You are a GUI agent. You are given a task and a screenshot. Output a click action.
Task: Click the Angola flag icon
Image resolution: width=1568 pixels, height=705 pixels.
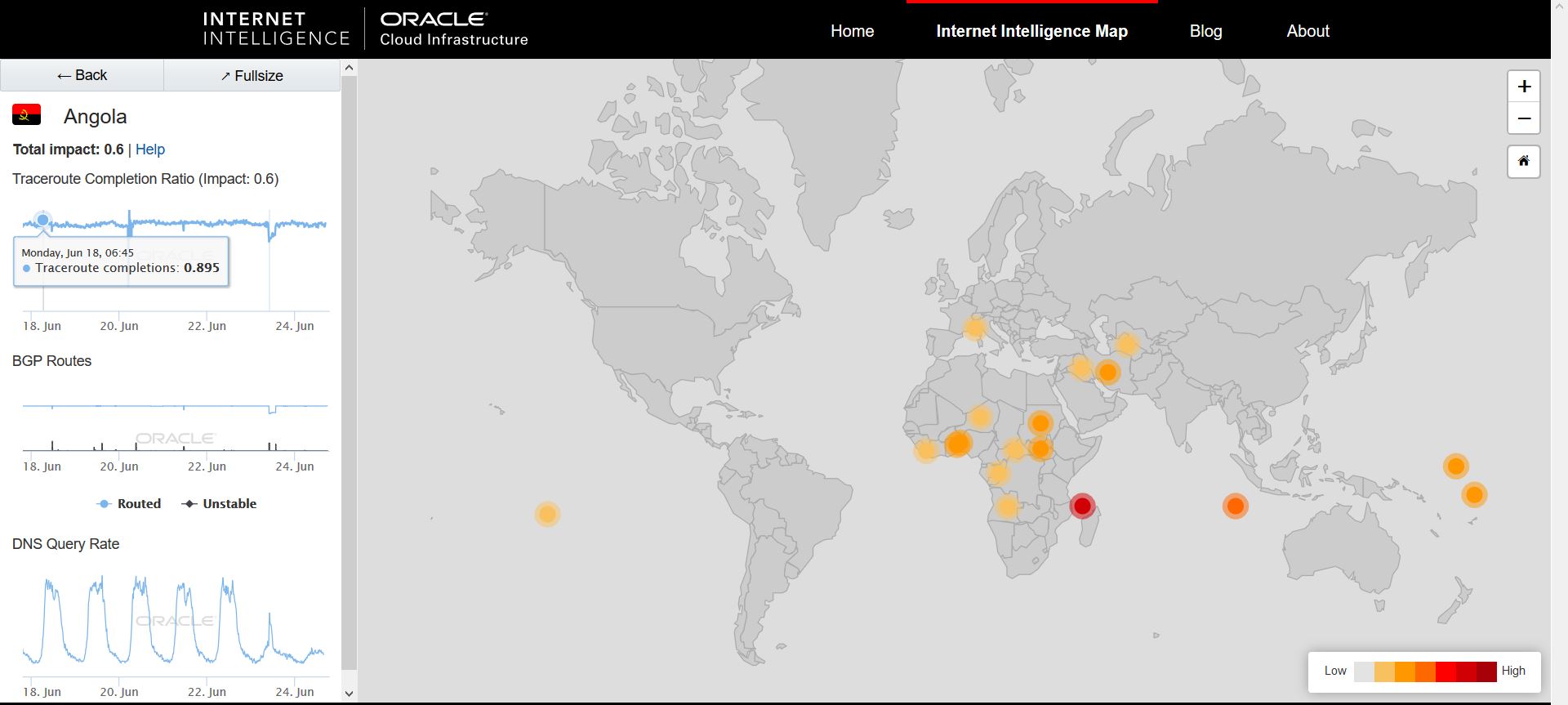[27, 115]
